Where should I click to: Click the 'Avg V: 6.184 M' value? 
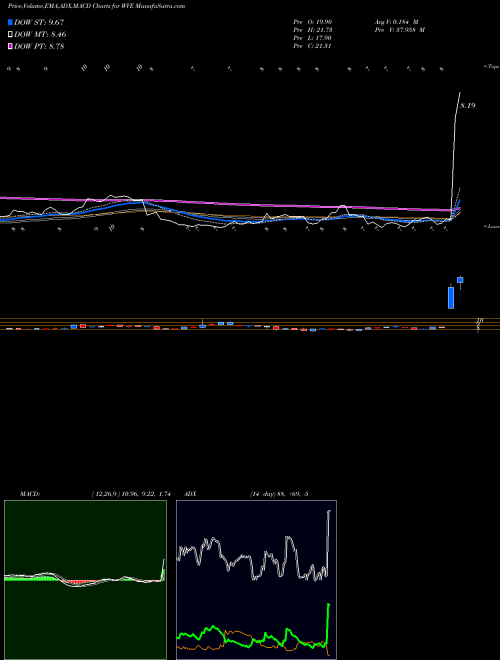point(396,22)
